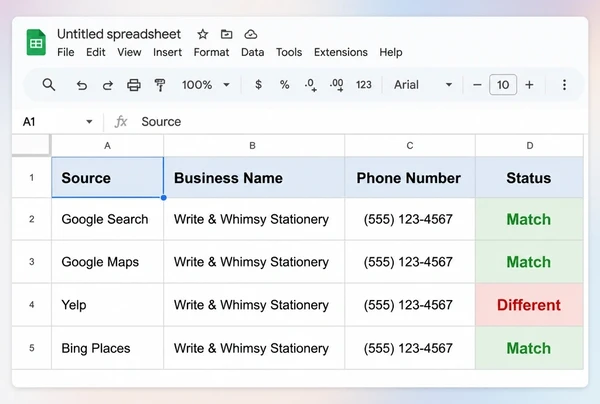Image resolution: width=600 pixels, height=404 pixels.
Task: Select the Source header cell
Action: (108, 178)
